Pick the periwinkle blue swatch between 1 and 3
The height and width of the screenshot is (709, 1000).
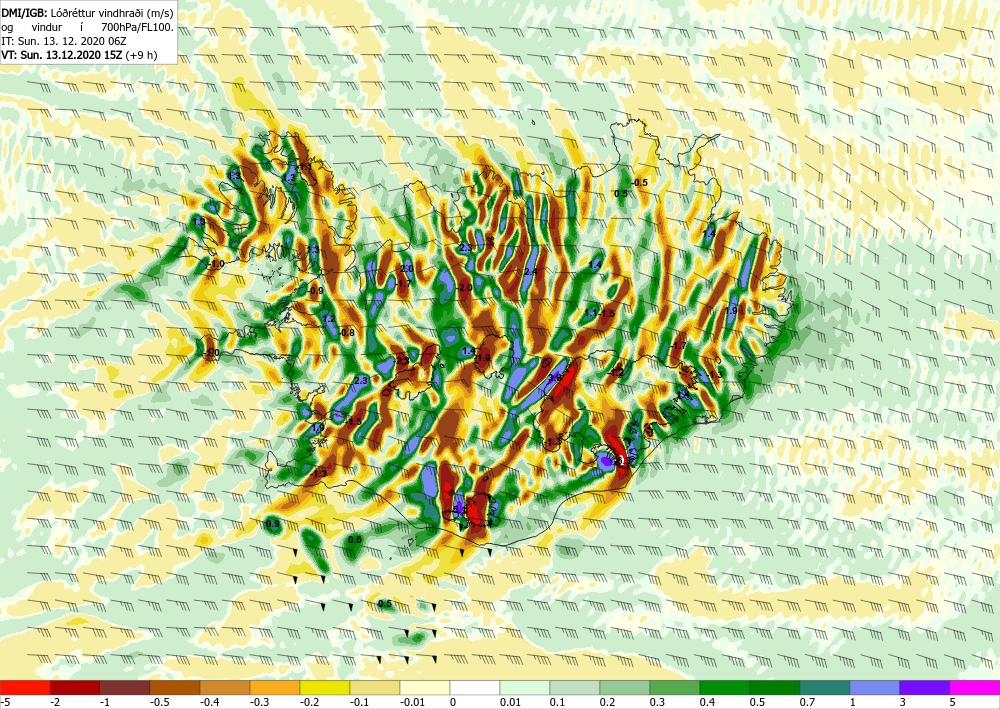[x=875, y=687]
